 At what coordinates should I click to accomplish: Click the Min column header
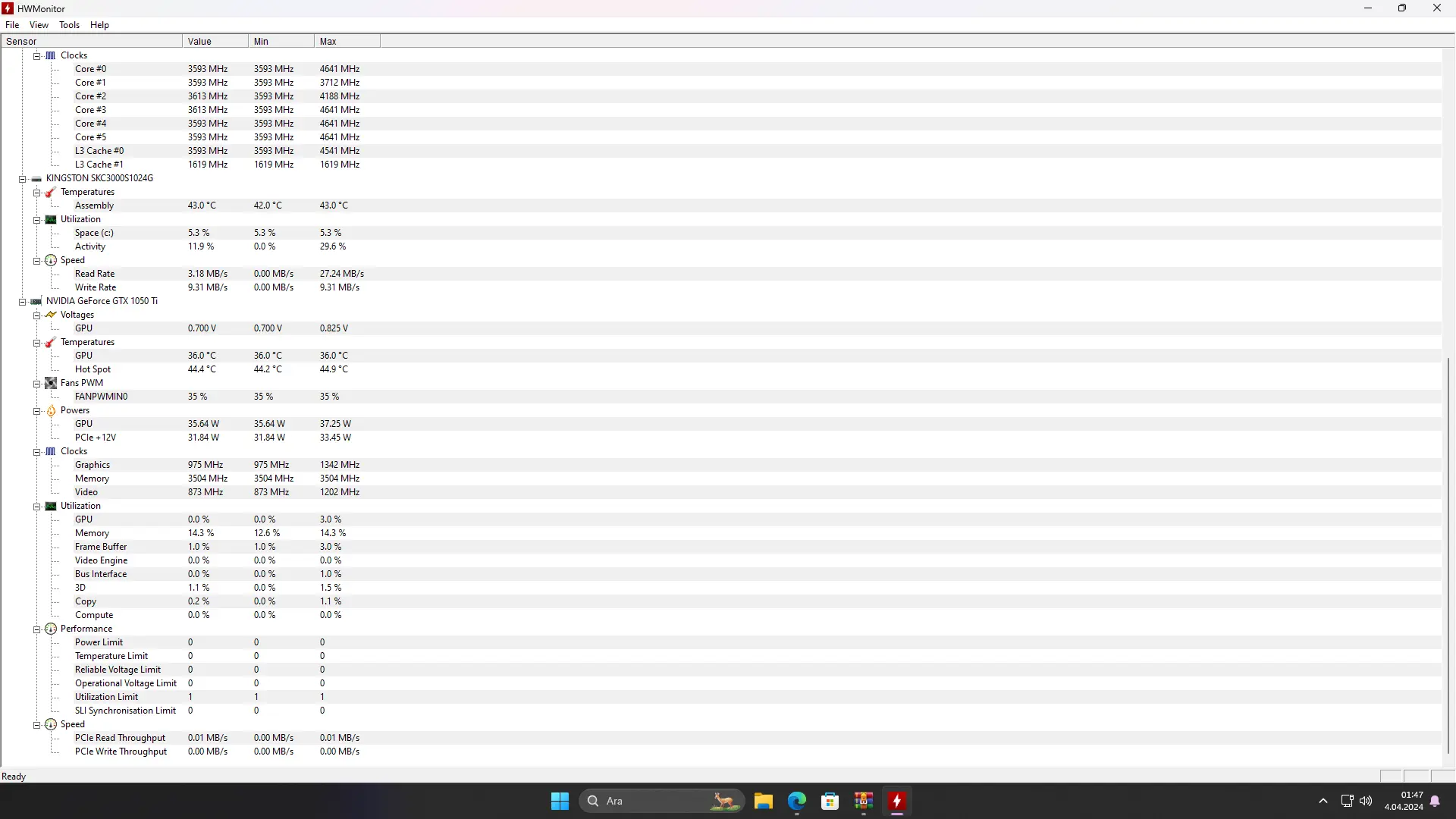click(x=281, y=42)
